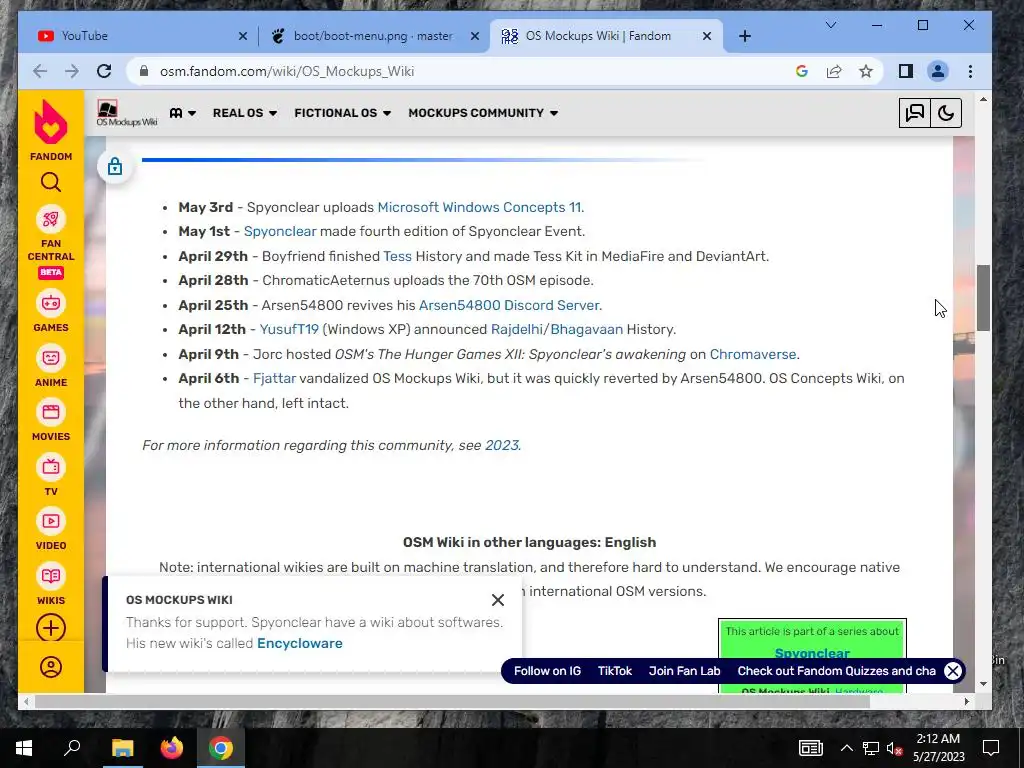Click the OS Mockups Wiki logo
The image size is (1024, 768).
click(x=127, y=113)
